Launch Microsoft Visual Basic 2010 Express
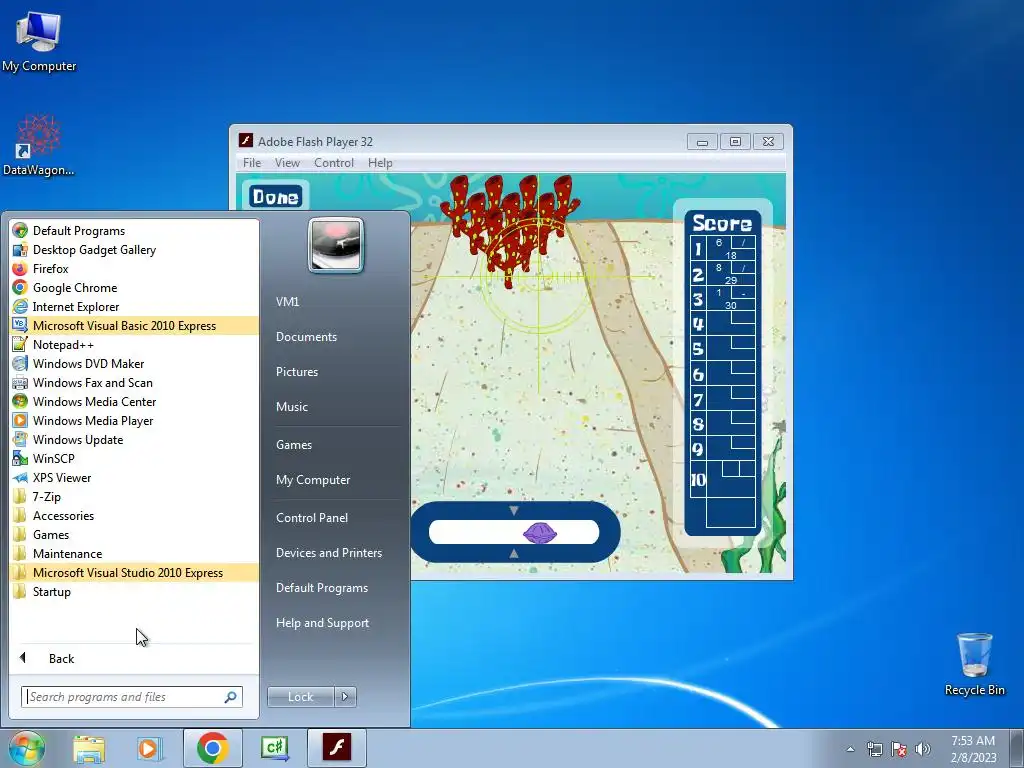1024x768 pixels. click(x=134, y=325)
